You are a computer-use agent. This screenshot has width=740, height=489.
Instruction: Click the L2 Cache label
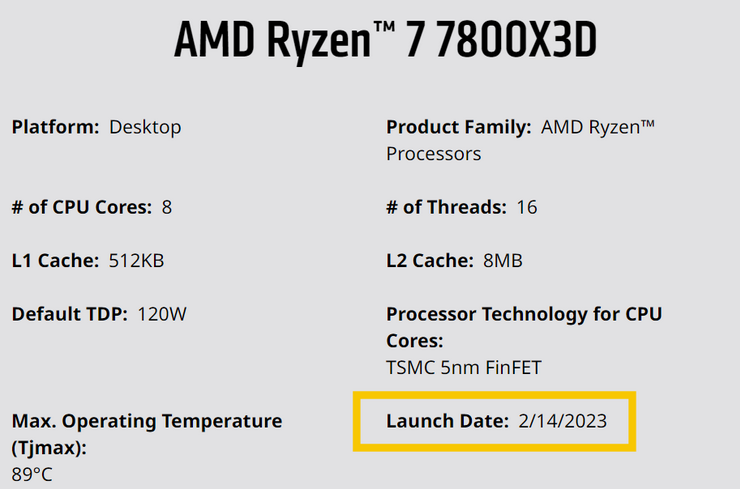[x=429, y=261]
